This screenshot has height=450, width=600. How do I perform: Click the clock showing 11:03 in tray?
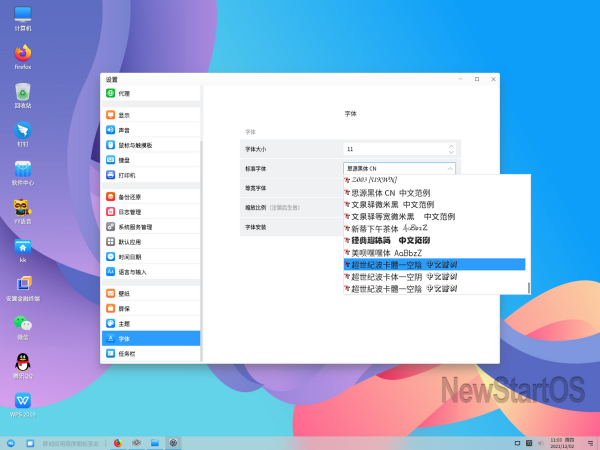(562, 443)
